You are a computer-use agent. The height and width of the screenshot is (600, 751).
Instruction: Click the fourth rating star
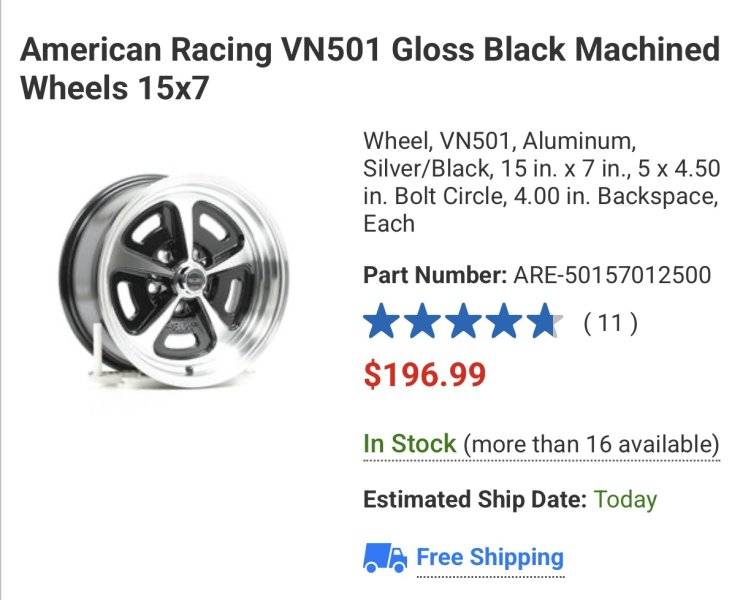(x=508, y=324)
